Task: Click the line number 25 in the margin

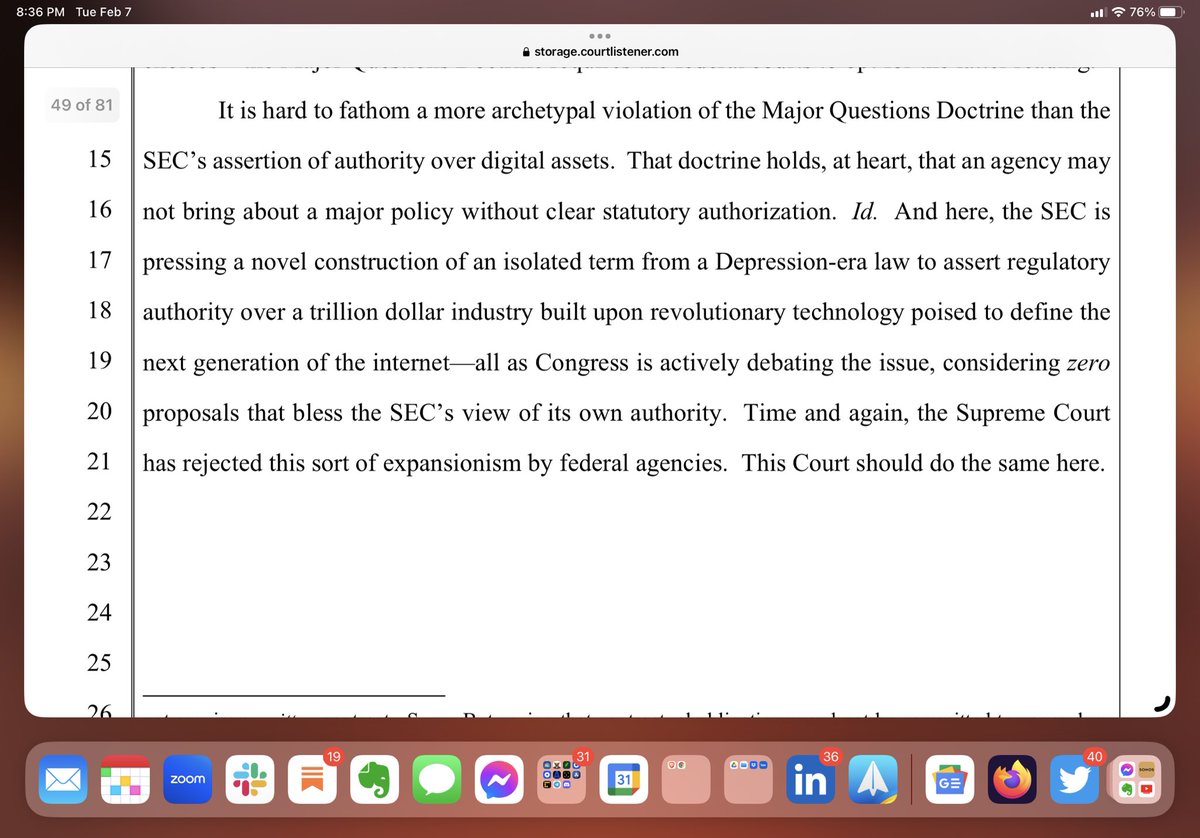Action: click(100, 663)
